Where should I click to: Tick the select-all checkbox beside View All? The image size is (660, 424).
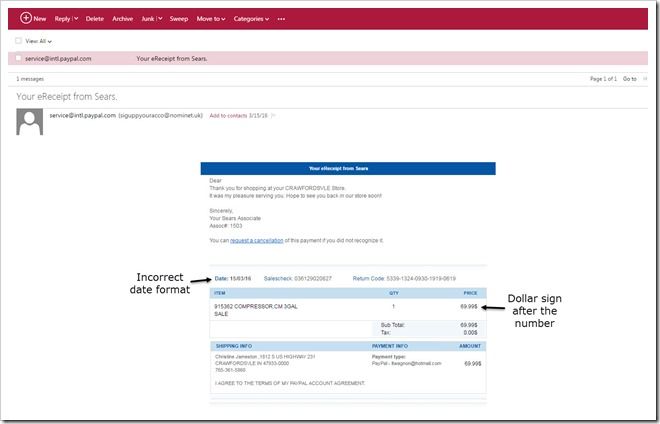[18, 41]
